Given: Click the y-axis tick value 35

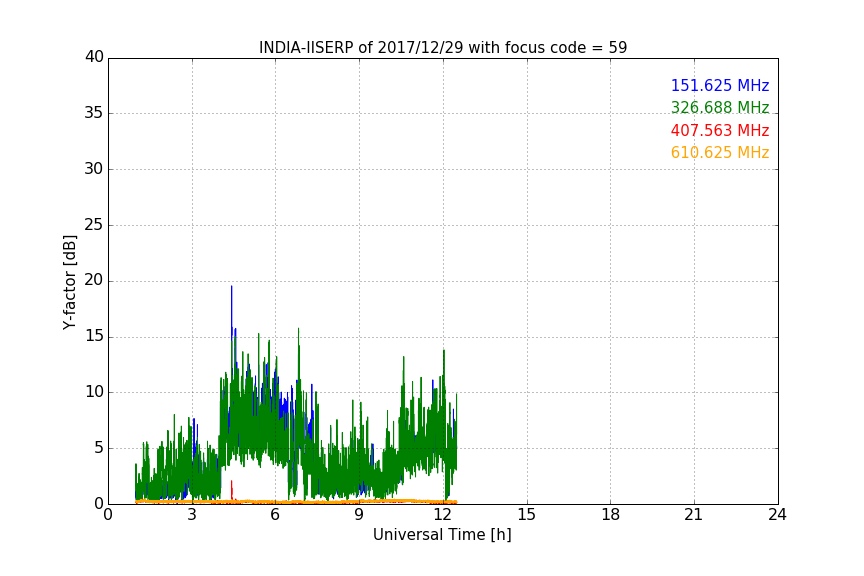Looking at the screenshot, I should coord(94,113).
